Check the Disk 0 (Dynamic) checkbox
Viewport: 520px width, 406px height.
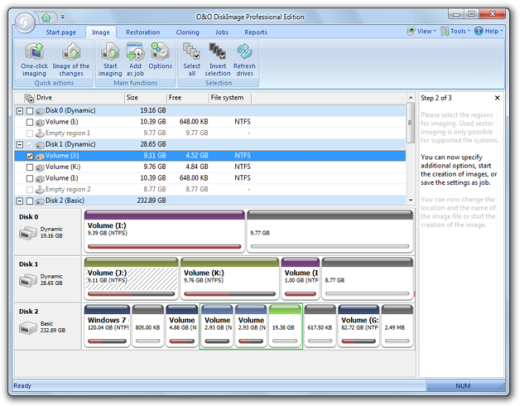(30, 111)
